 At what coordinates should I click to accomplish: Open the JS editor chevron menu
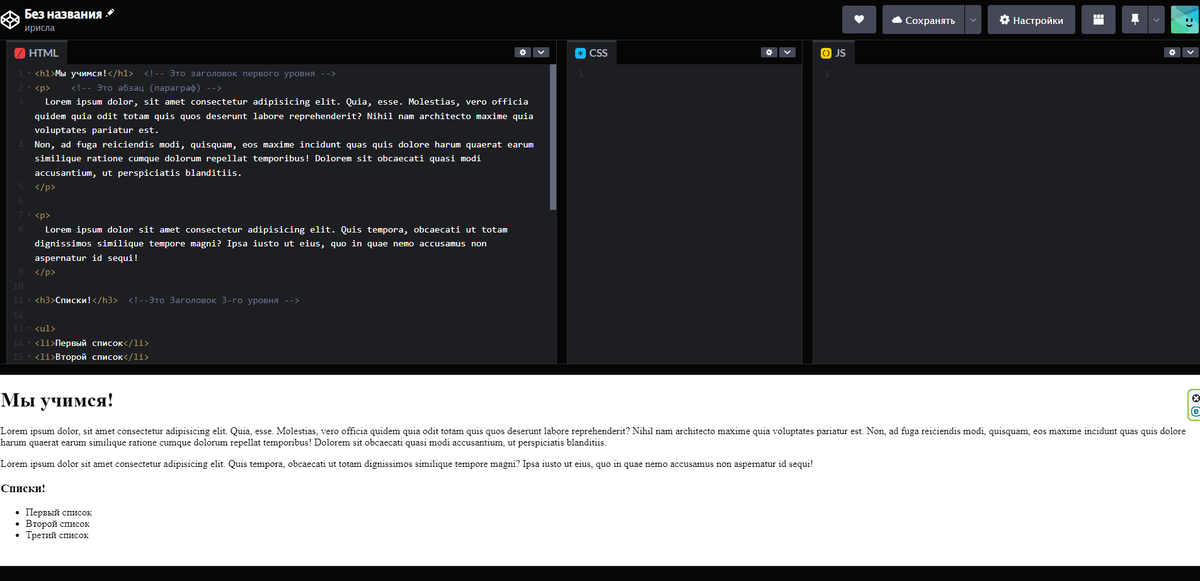tap(1192, 52)
